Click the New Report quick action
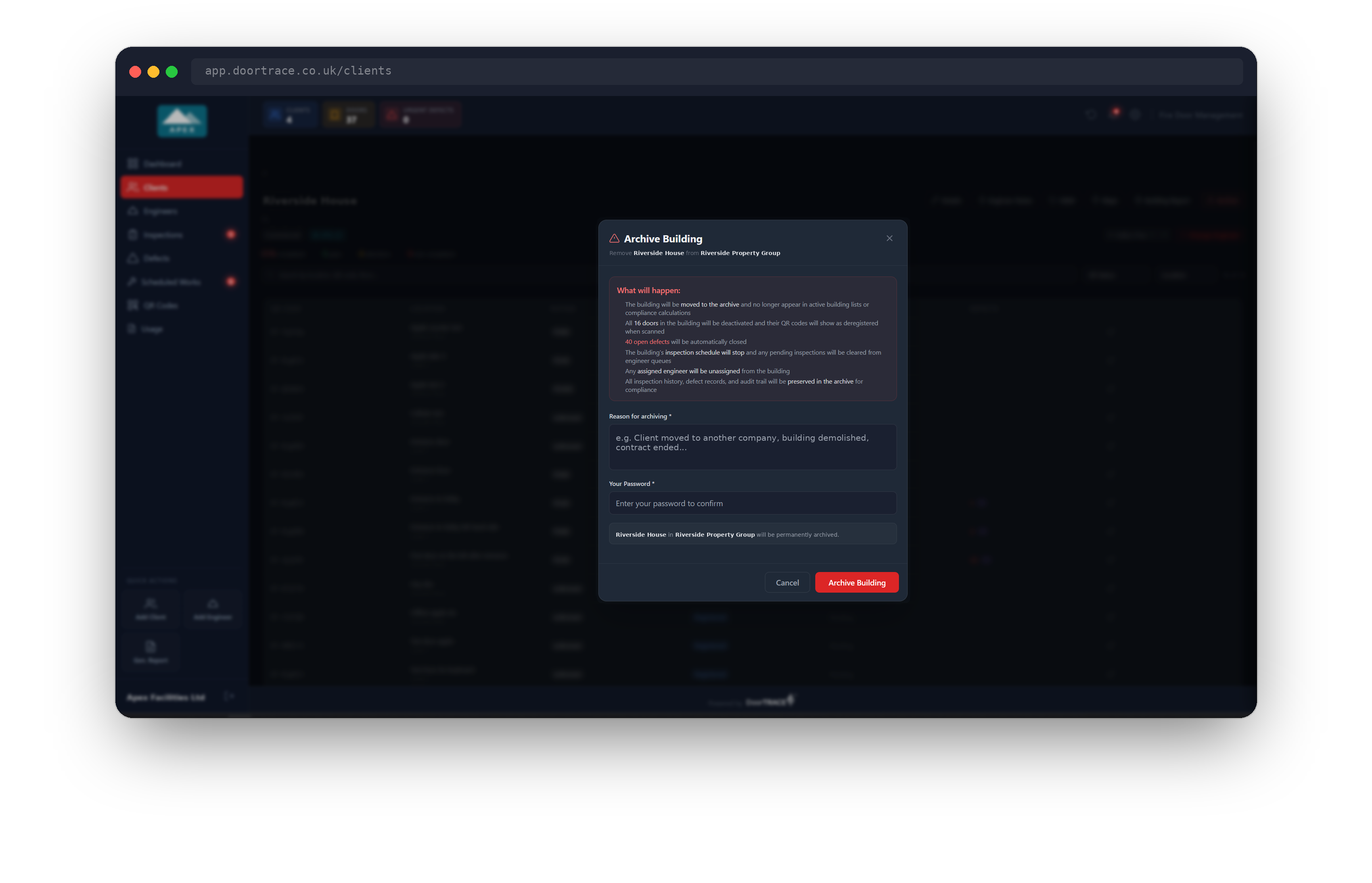This screenshot has width=1372, height=883. click(x=151, y=652)
